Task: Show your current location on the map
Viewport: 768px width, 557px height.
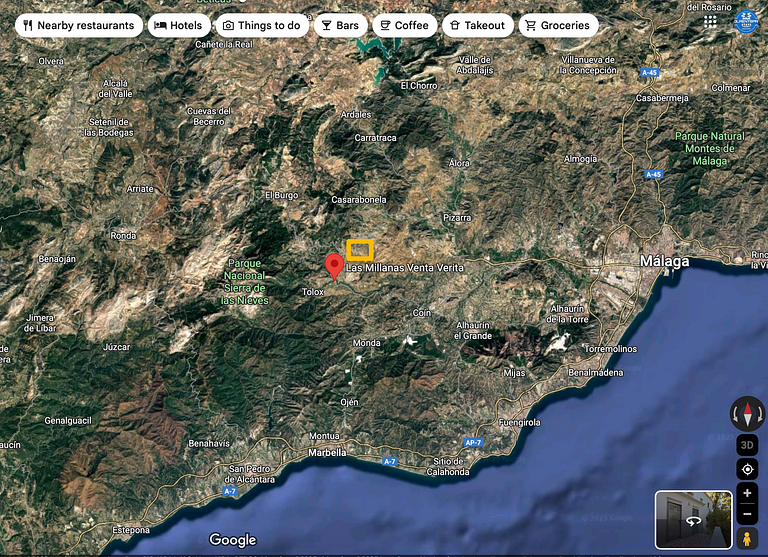Action: click(747, 470)
